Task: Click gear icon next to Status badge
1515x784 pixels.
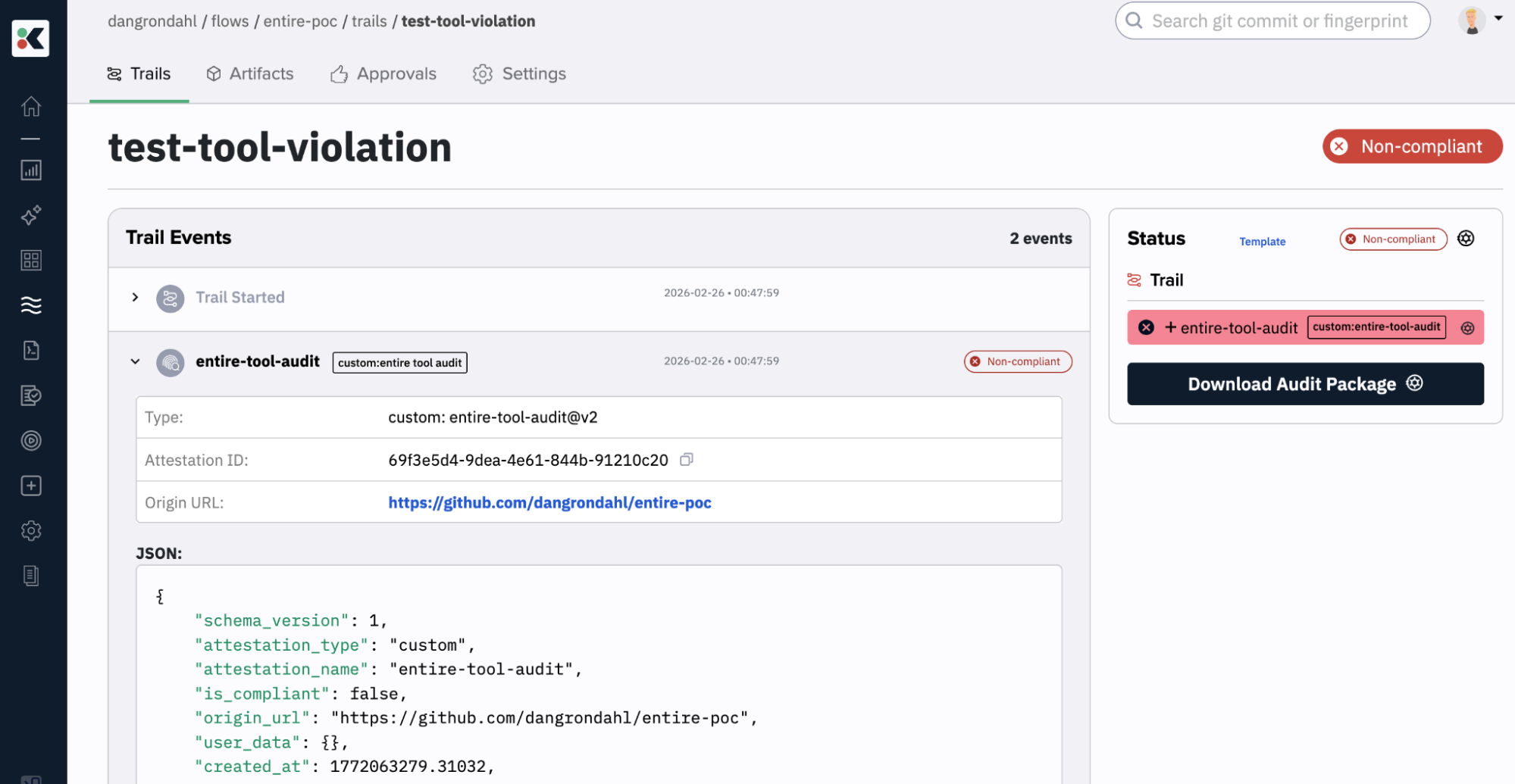Action: (x=1466, y=239)
